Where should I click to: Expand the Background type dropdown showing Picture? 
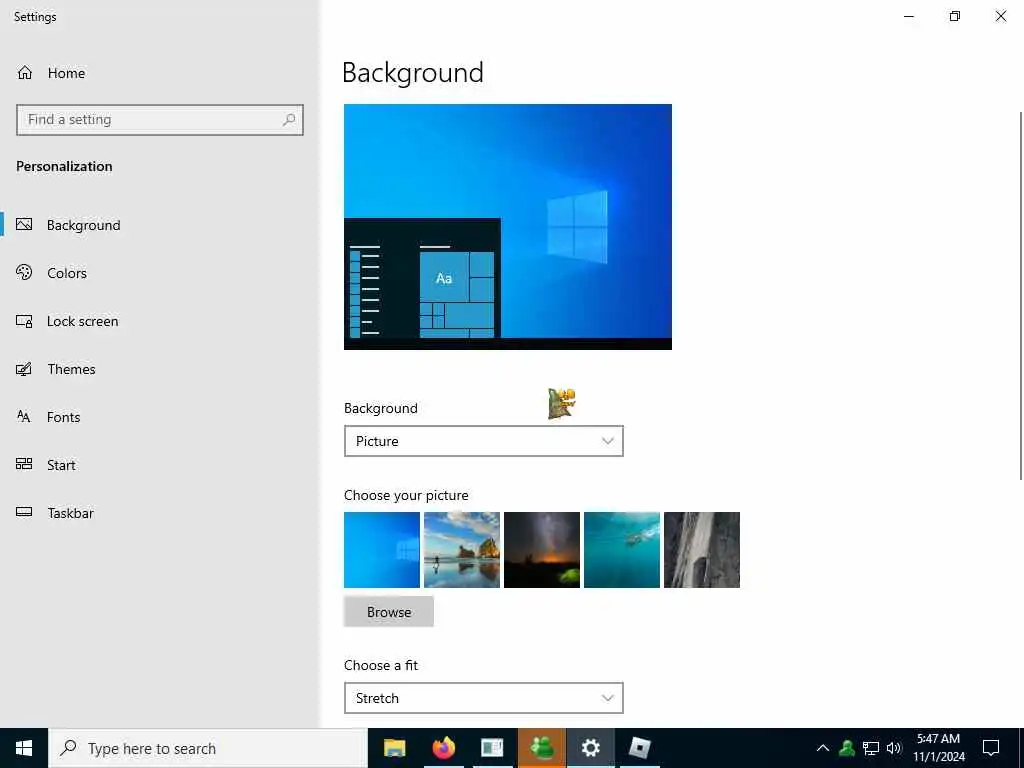pyautogui.click(x=484, y=441)
